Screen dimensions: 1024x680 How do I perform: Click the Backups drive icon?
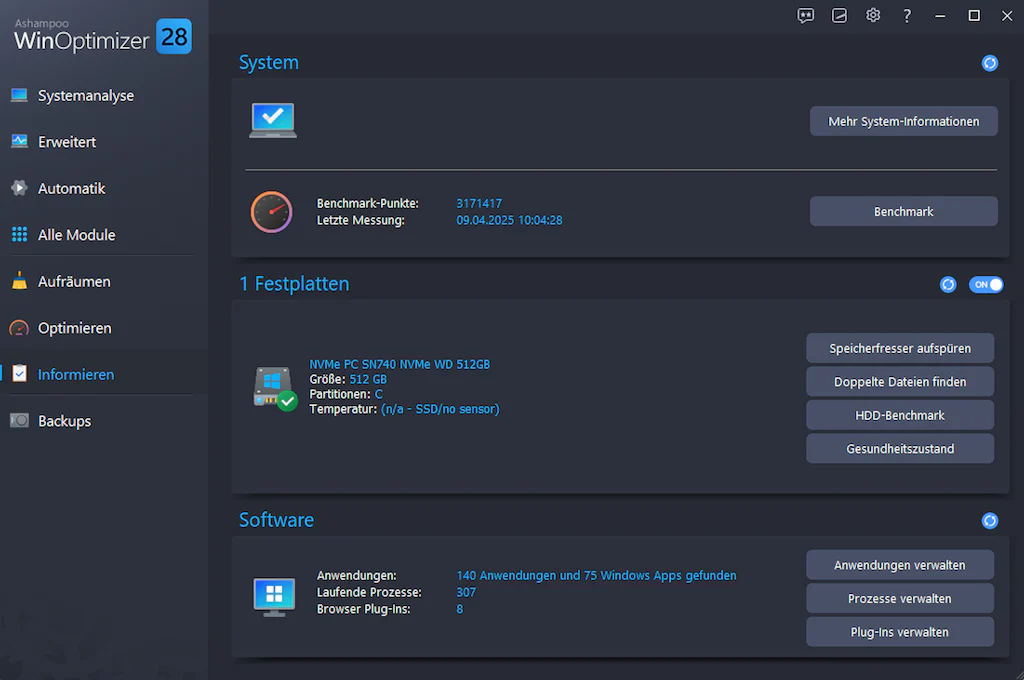point(19,421)
